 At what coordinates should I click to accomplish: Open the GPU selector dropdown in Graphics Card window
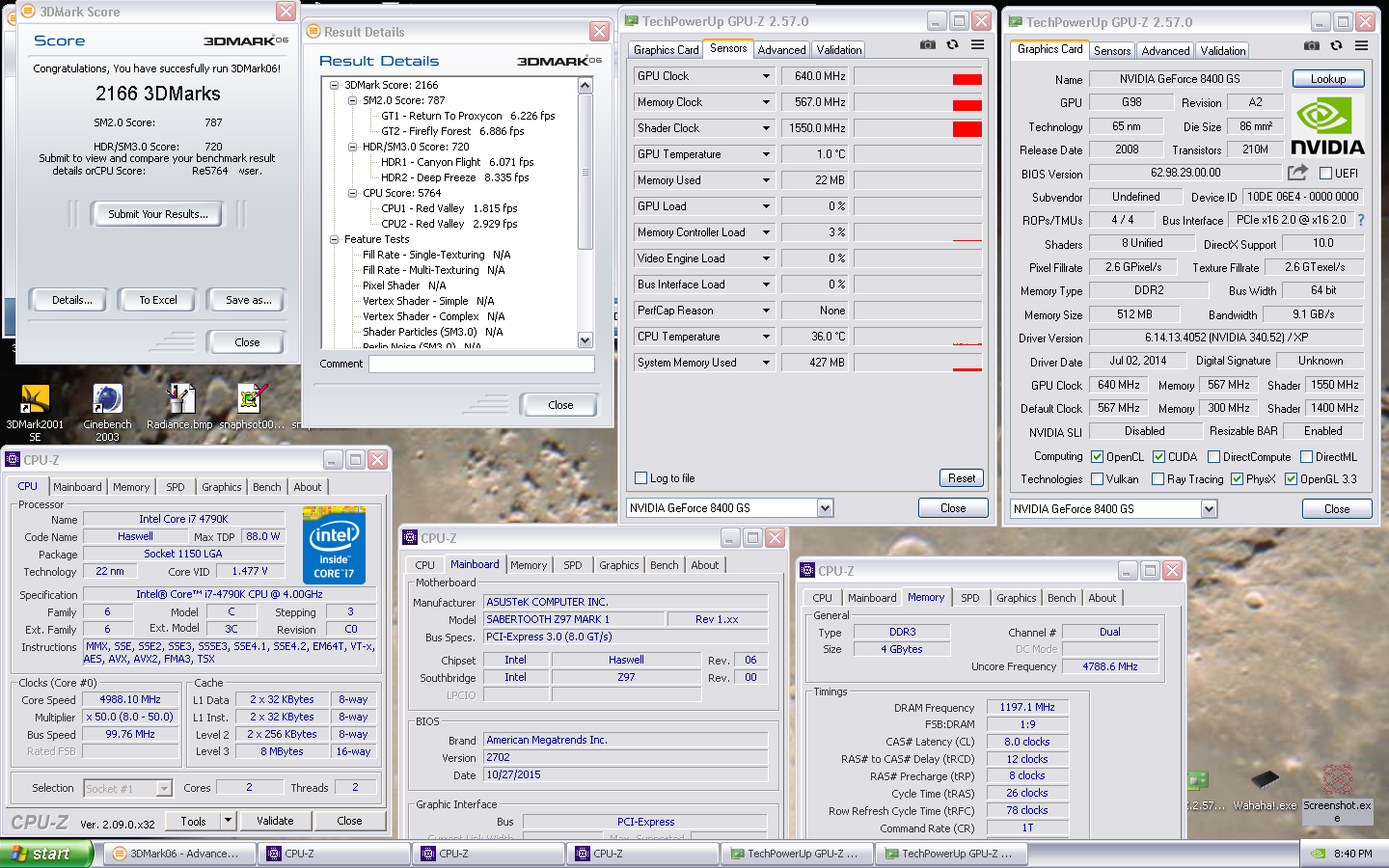(x=1209, y=508)
